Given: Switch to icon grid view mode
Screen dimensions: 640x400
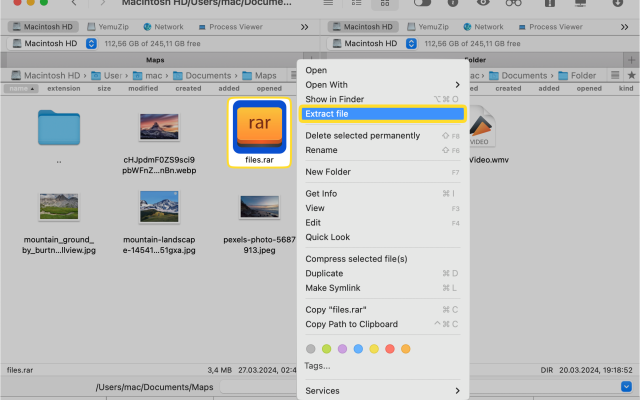Looking at the screenshot, I should coord(386,3).
